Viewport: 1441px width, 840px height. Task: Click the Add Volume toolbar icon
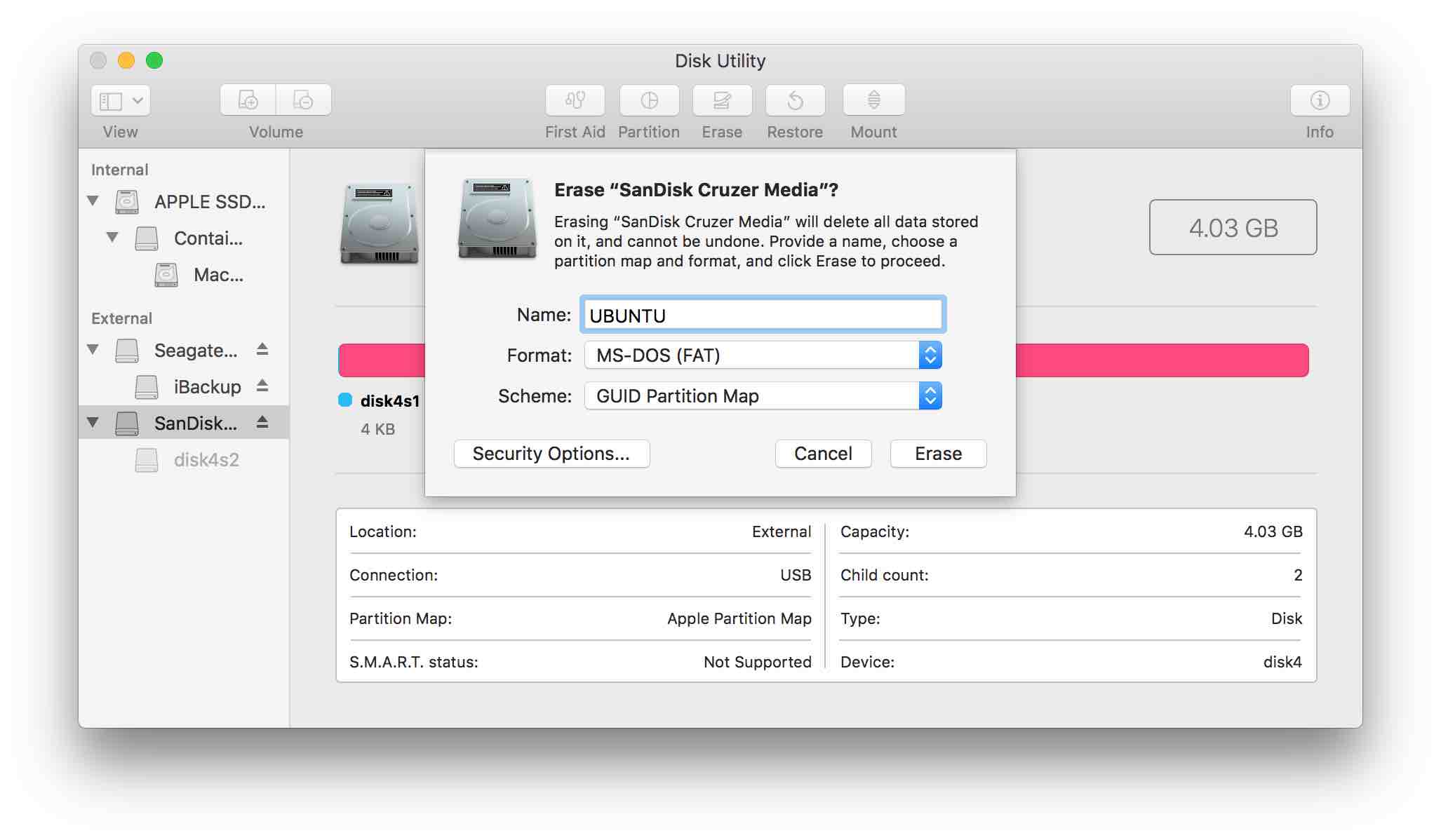(248, 100)
